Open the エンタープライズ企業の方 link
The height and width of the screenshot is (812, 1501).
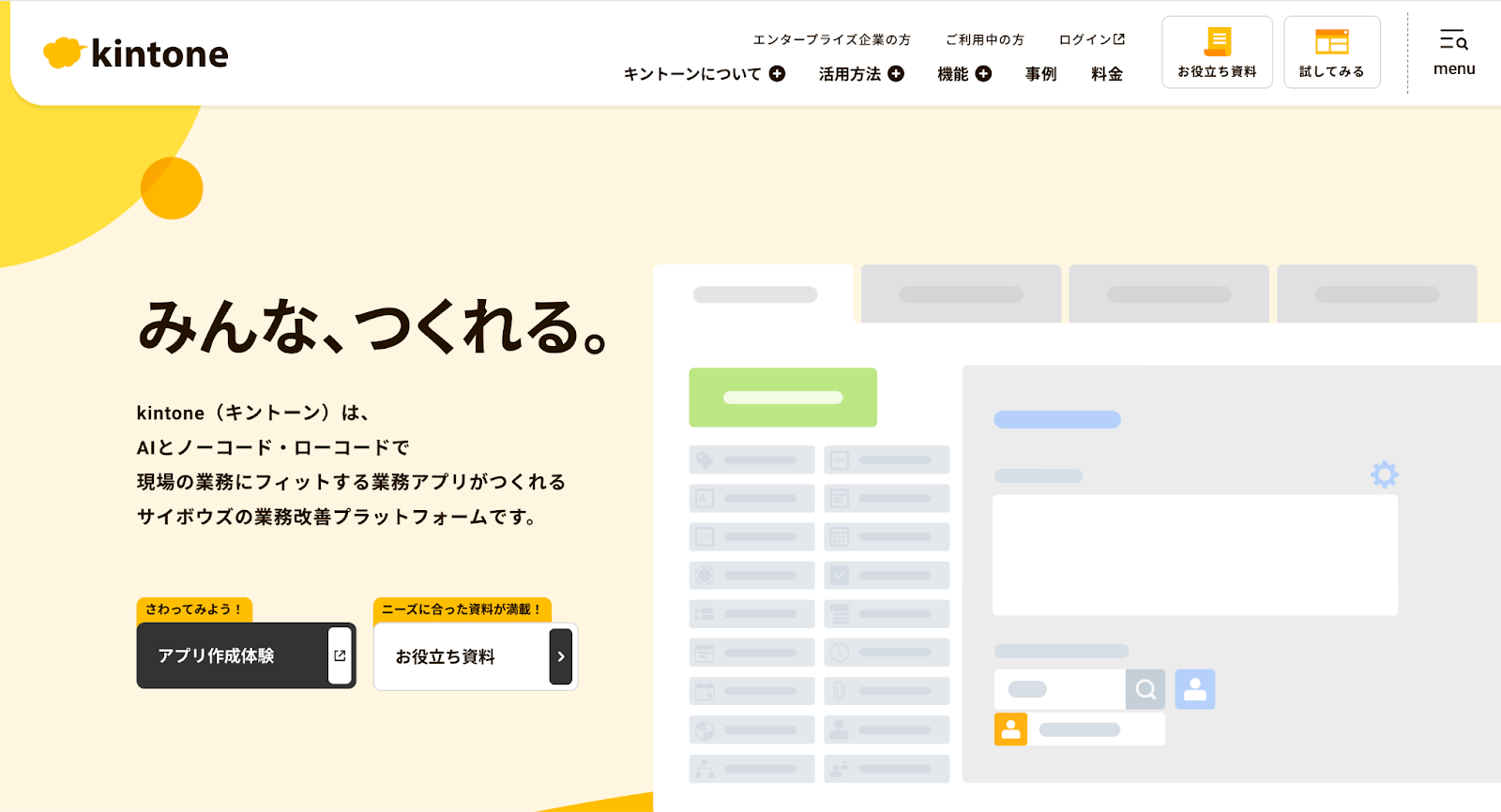(x=831, y=39)
